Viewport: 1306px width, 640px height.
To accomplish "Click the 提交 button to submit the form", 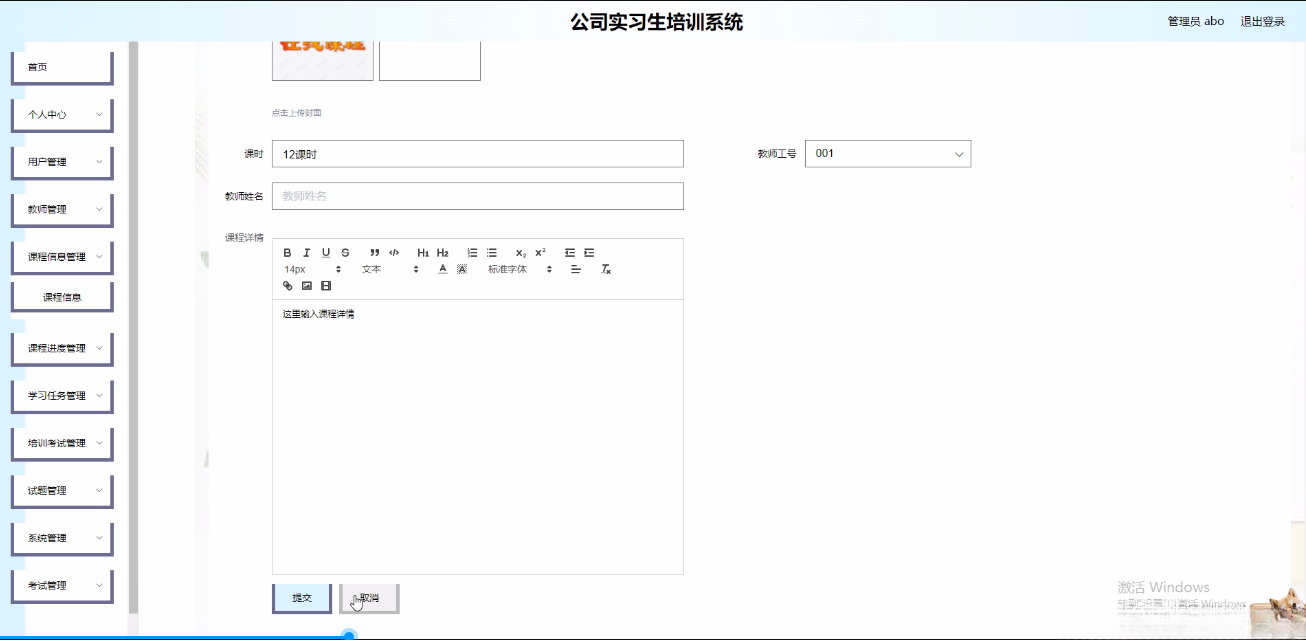I will click(300, 597).
